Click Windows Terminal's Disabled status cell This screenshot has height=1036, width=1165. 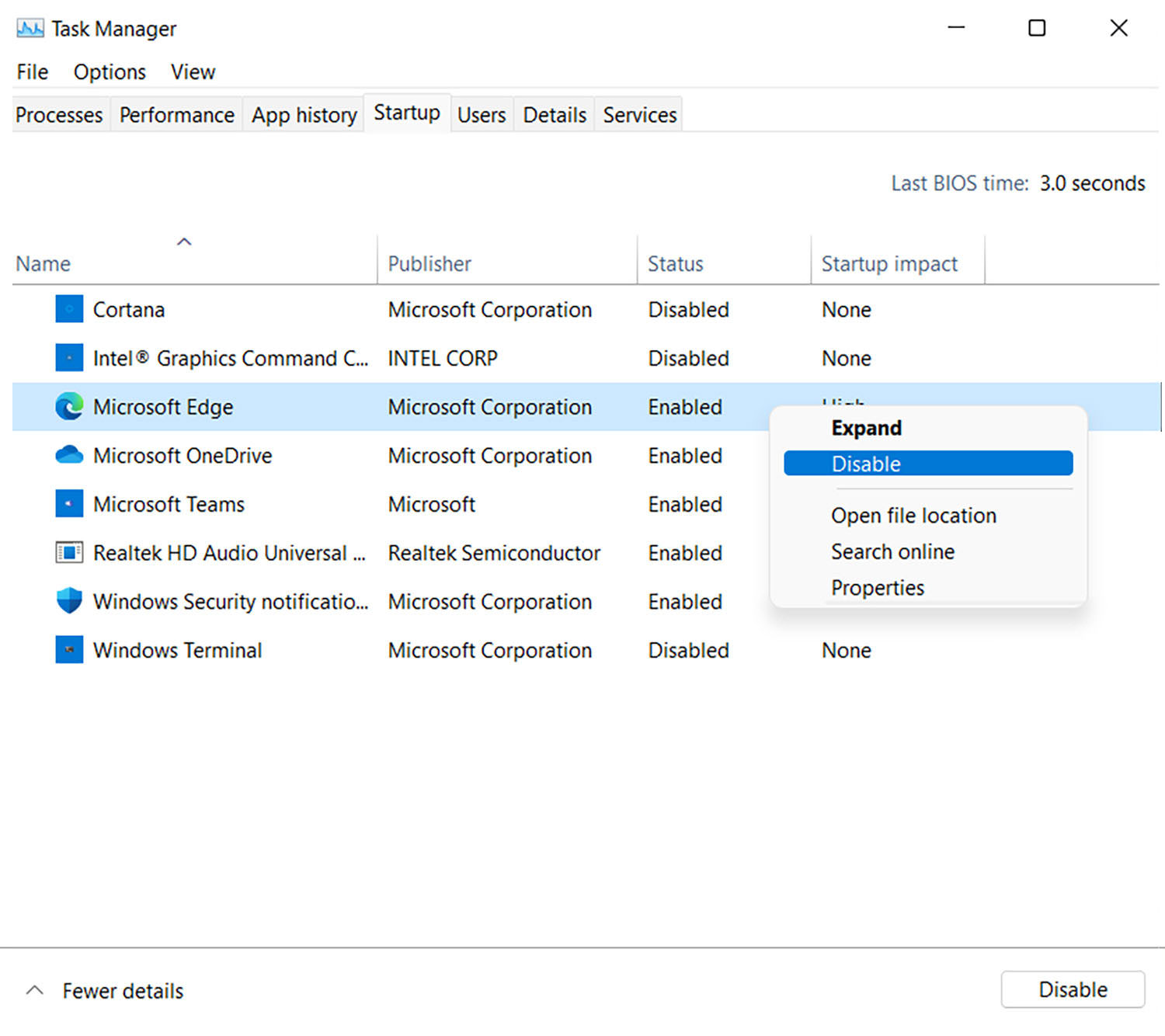pos(688,651)
